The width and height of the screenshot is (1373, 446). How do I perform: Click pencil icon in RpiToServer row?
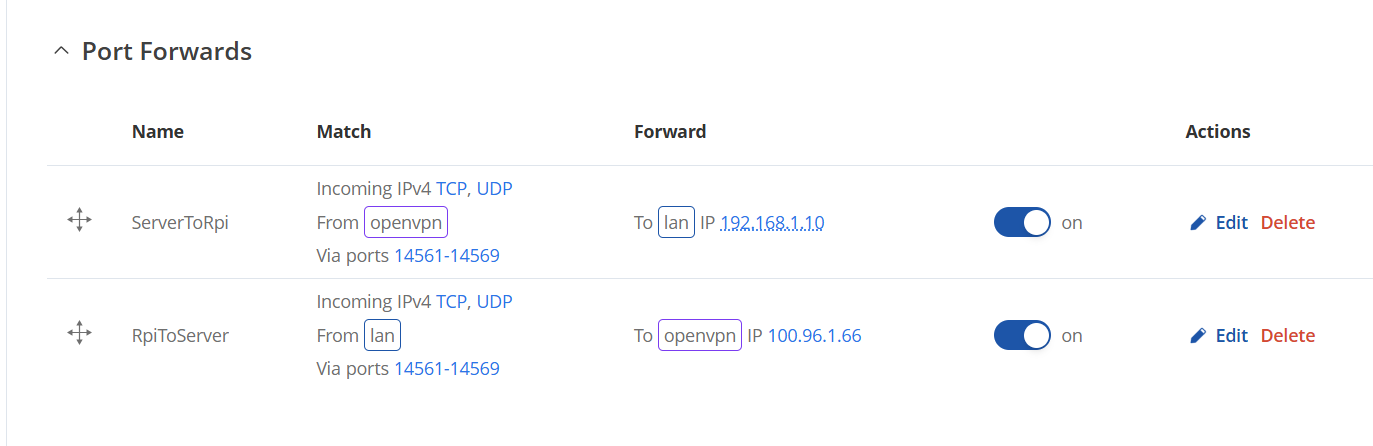(x=1198, y=336)
